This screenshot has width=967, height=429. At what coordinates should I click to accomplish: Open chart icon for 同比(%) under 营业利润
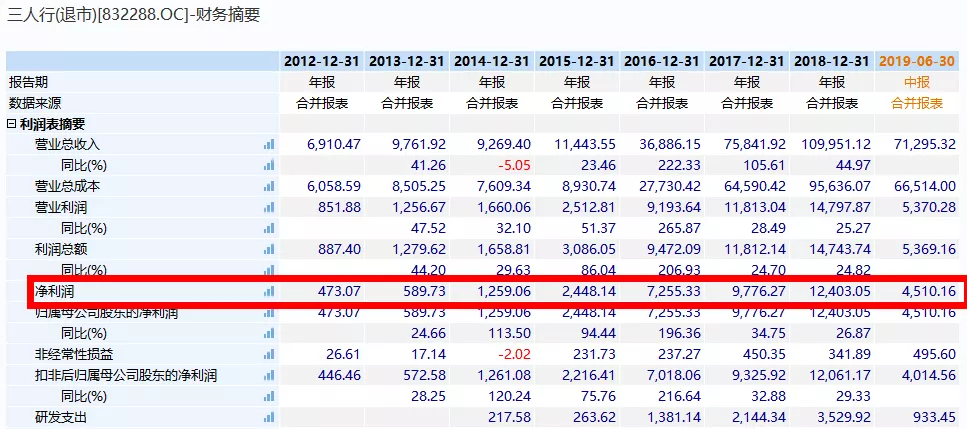pyautogui.click(x=269, y=229)
